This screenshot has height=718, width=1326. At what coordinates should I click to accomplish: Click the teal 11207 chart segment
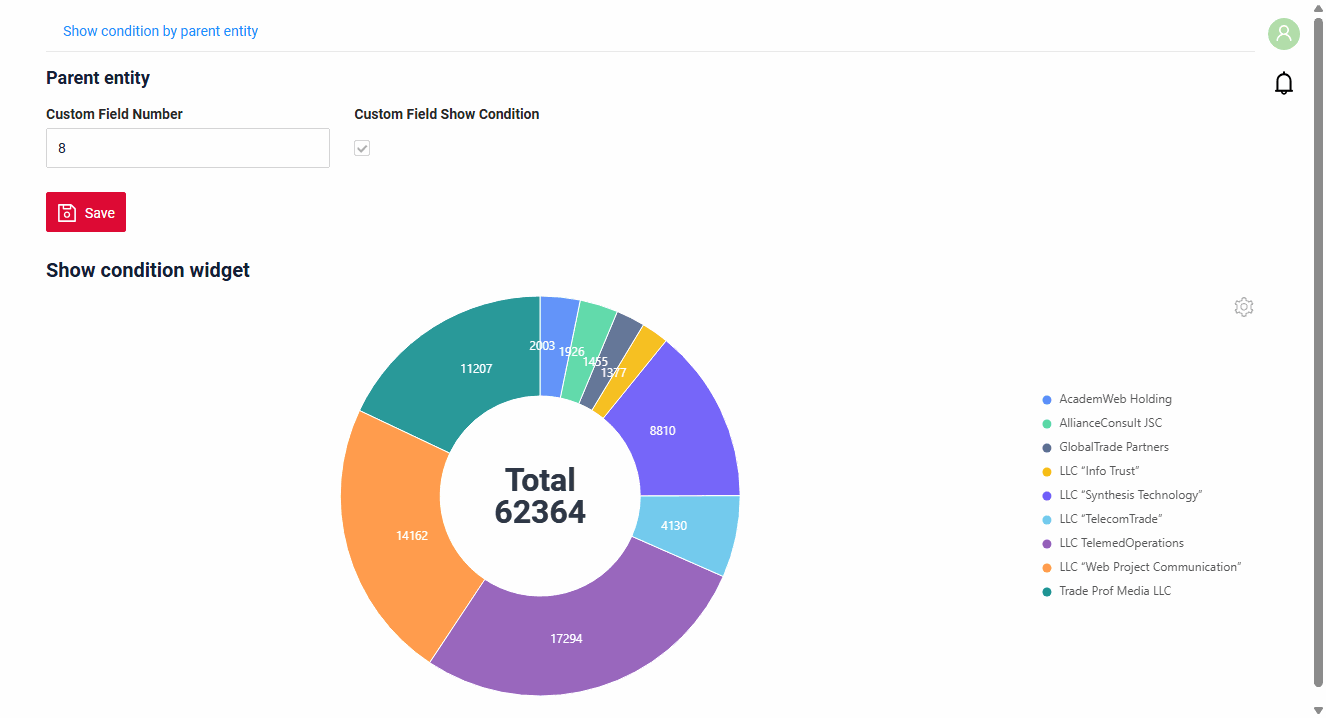476,368
